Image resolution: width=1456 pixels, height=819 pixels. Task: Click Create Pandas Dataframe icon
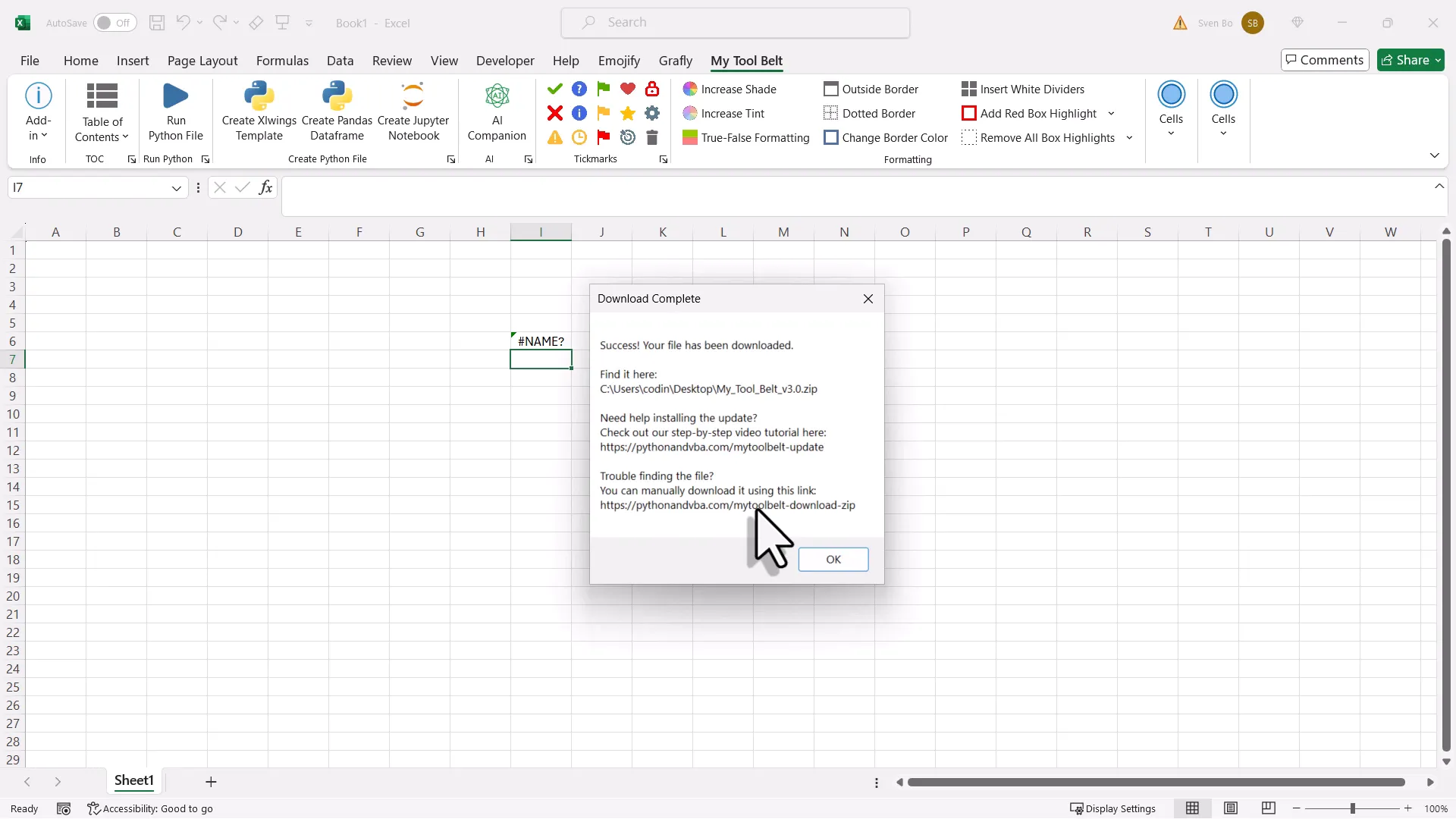(337, 97)
